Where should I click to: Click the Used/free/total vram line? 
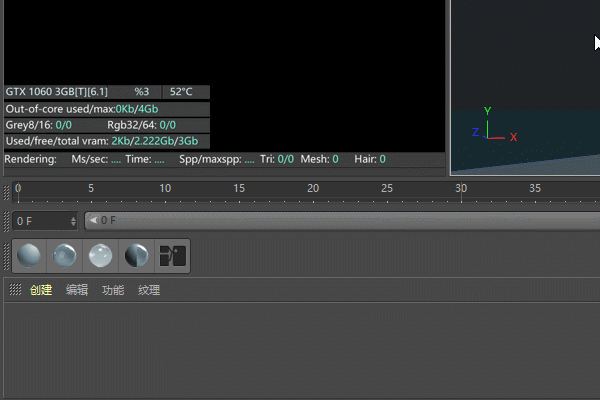tap(102, 141)
